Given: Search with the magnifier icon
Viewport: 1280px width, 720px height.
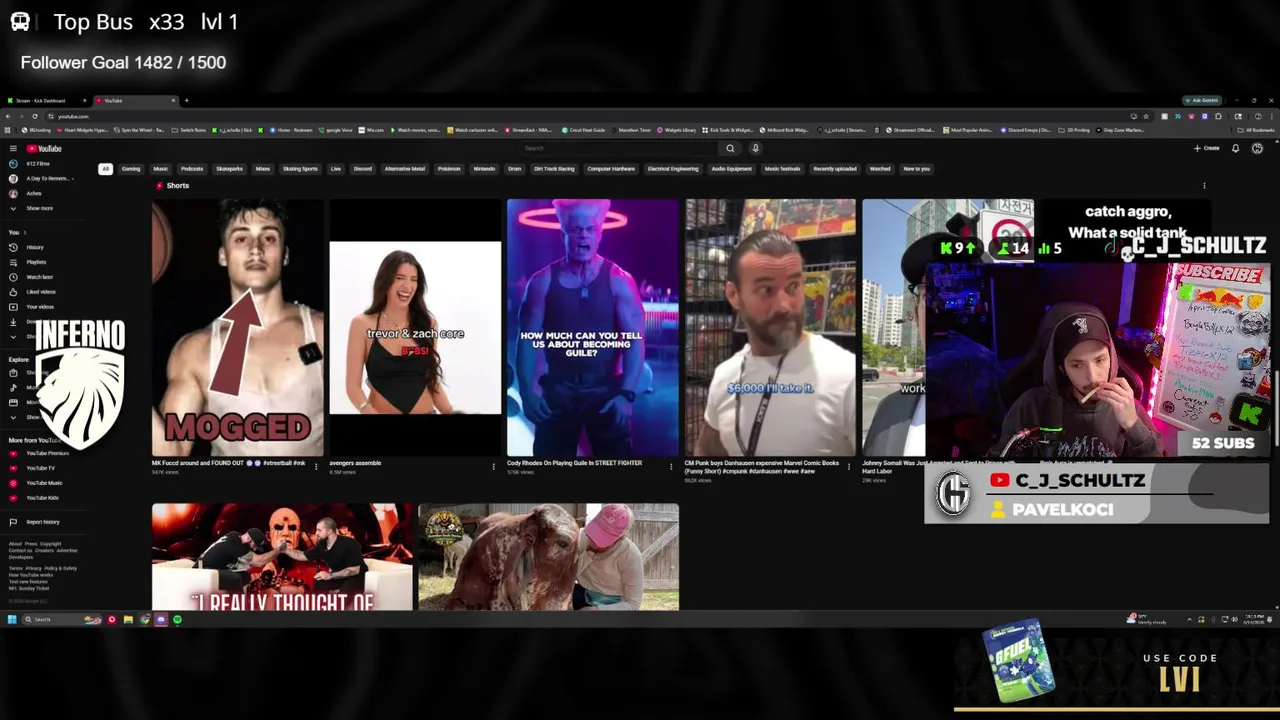Looking at the screenshot, I should [x=730, y=148].
